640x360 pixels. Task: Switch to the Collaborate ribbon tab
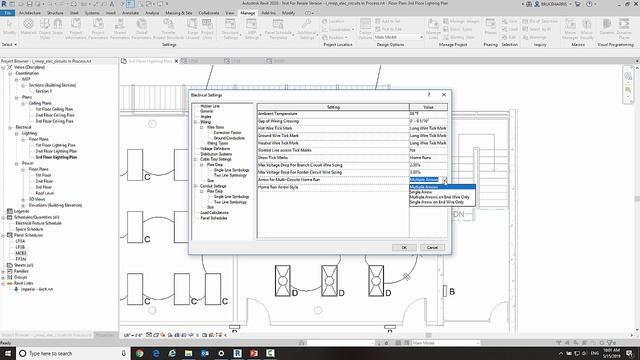pos(209,13)
